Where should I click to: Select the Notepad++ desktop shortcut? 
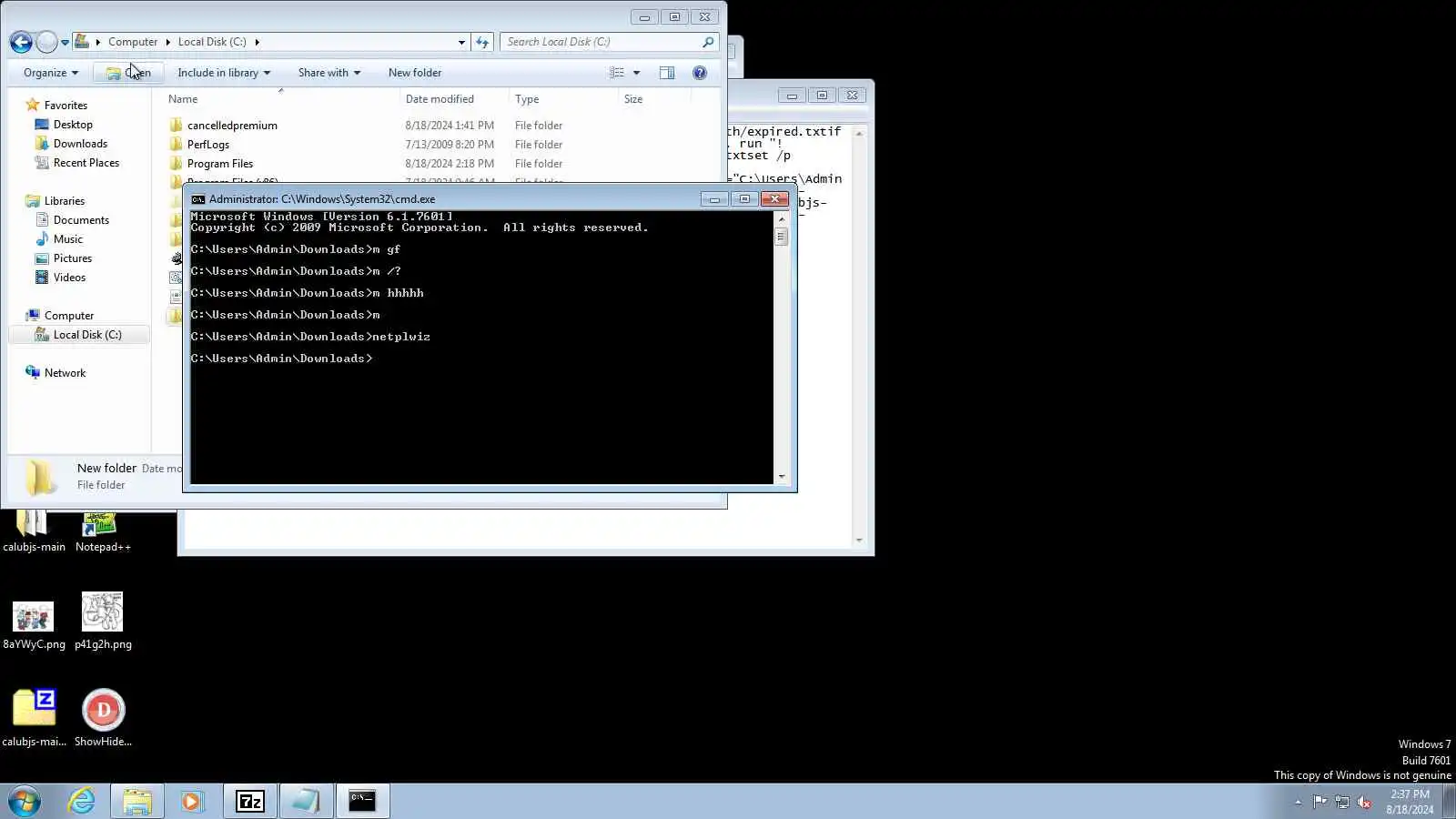[x=103, y=531]
